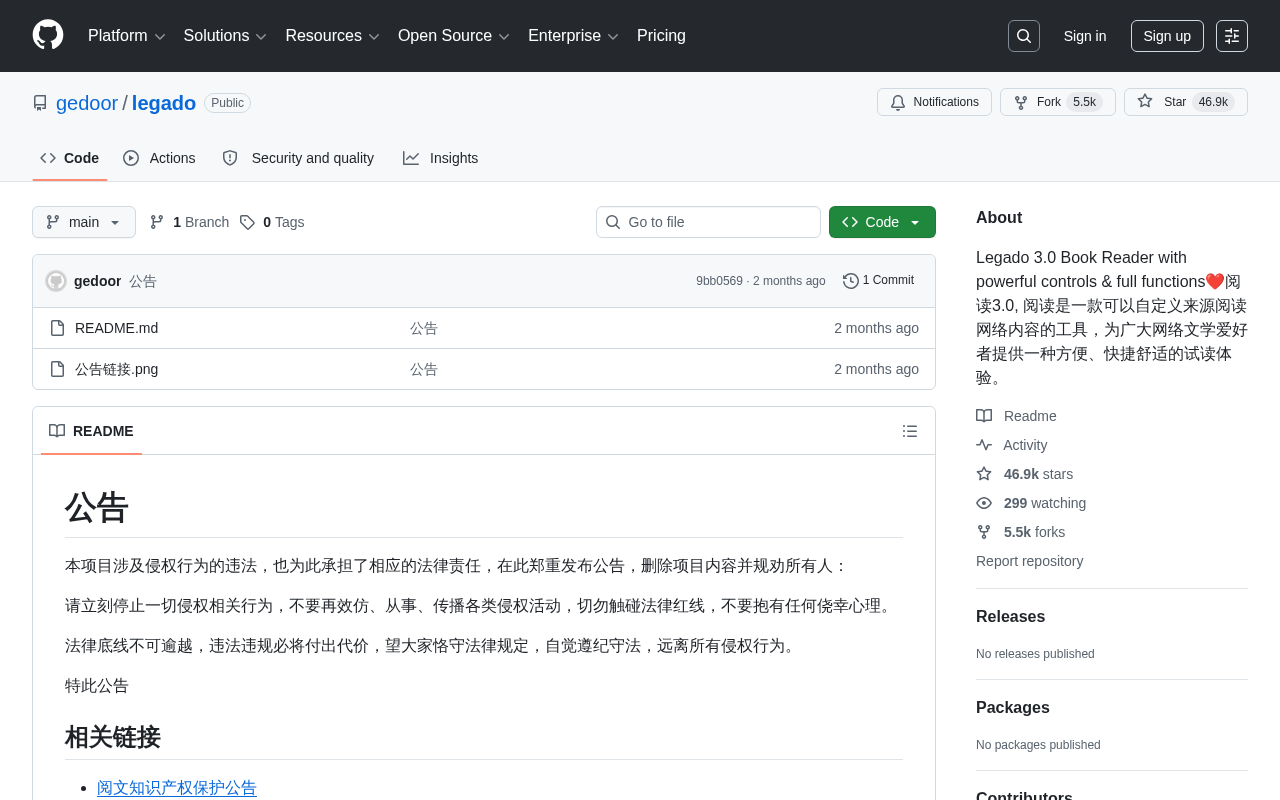Fork the repository using Fork button
Image resolution: width=1280 pixels, height=800 pixels.
pos(1058,102)
